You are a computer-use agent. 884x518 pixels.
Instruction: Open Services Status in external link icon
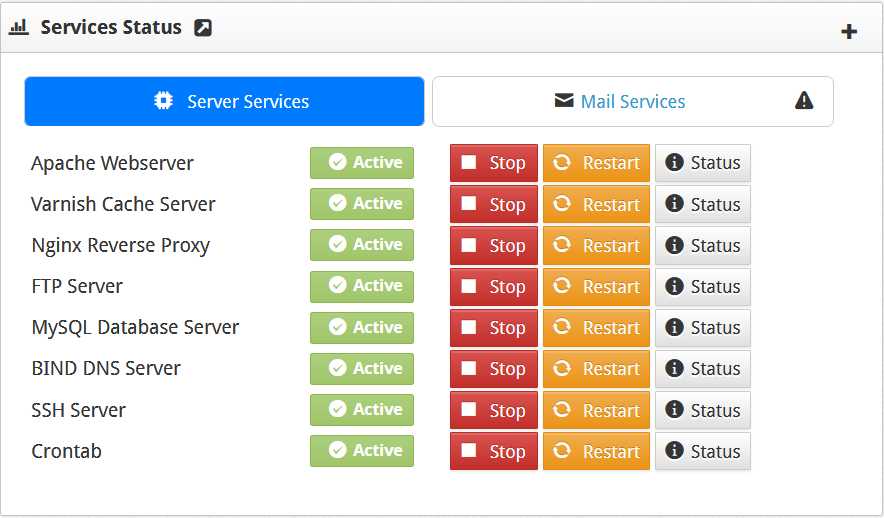pos(203,27)
